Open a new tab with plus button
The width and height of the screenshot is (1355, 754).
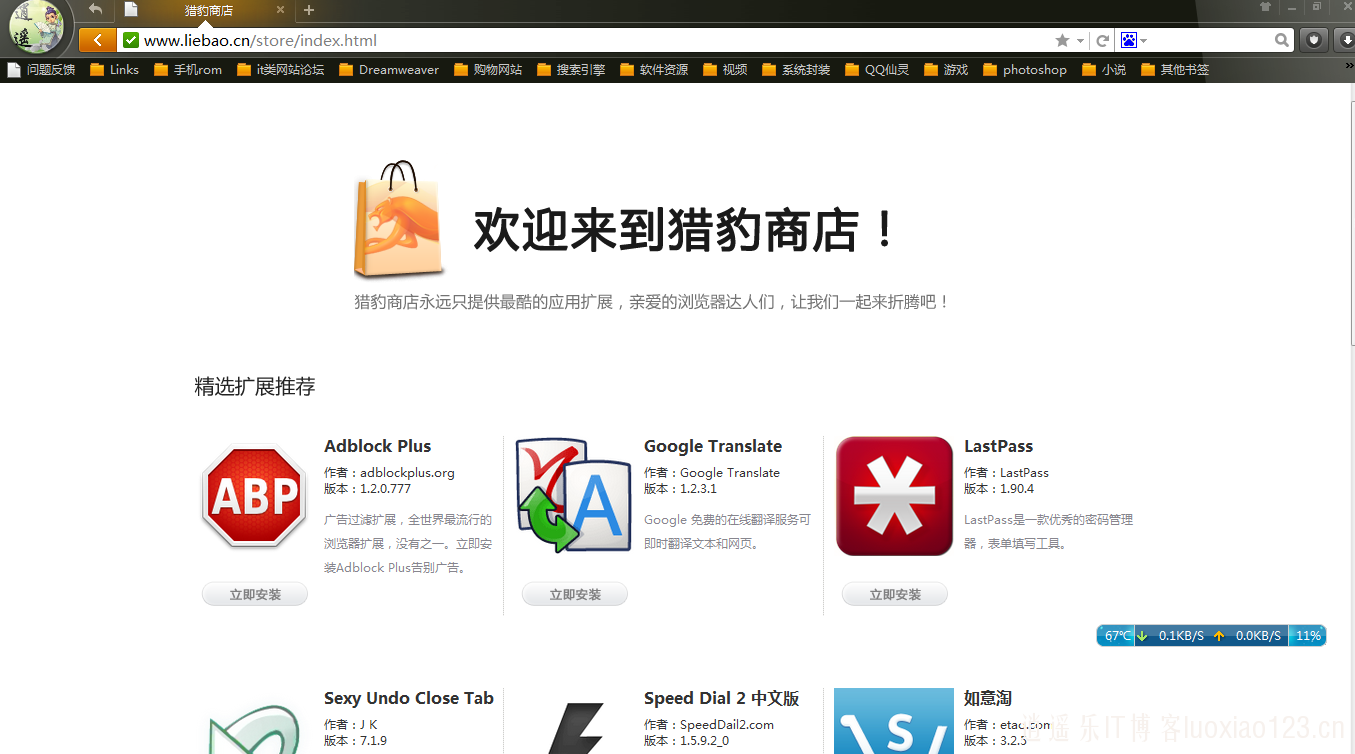pos(309,10)
